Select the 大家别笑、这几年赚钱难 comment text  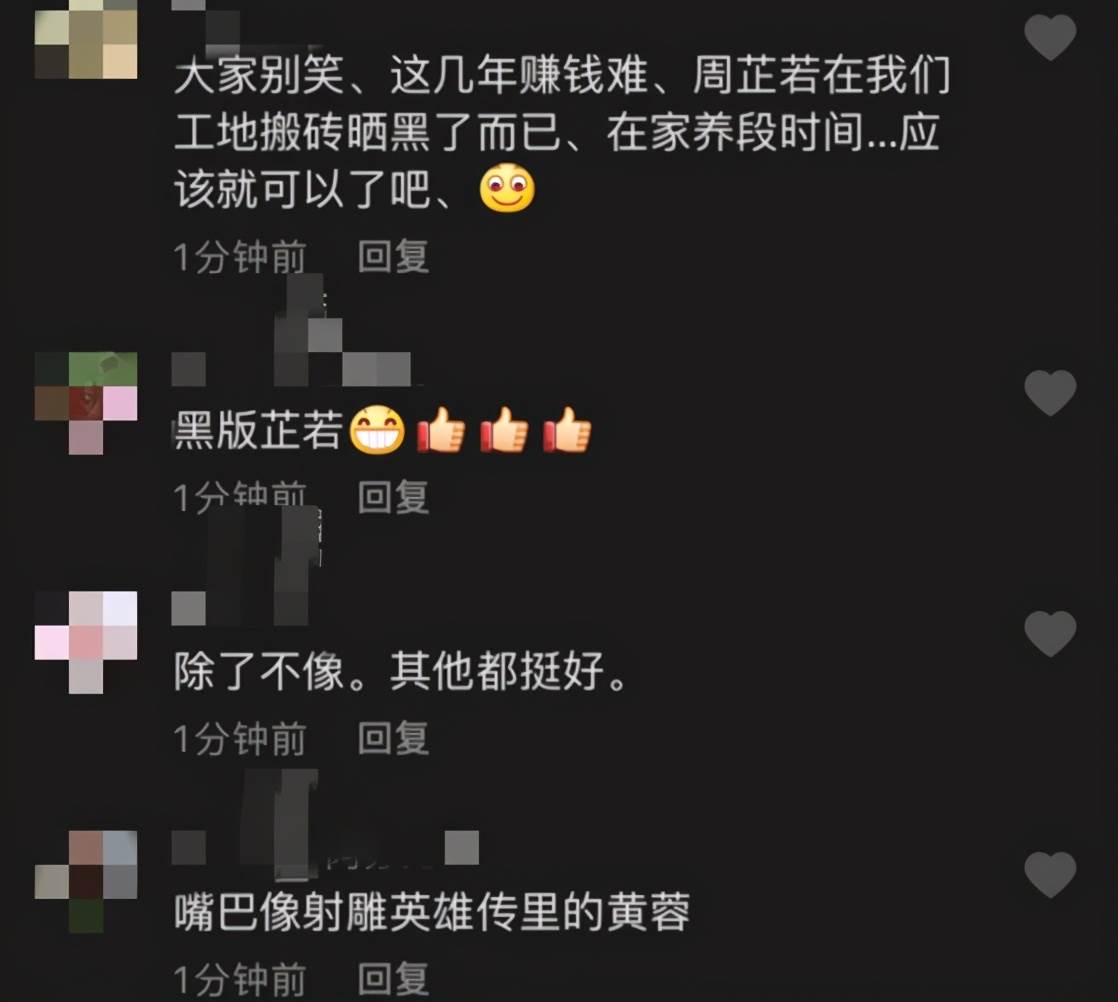562,133
